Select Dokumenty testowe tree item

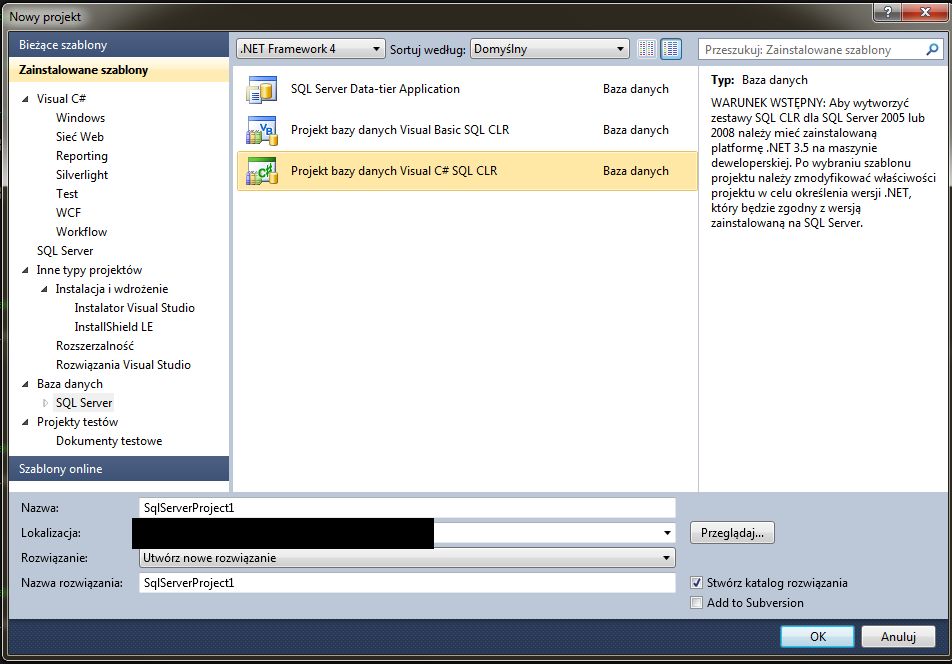coord(109,441)
